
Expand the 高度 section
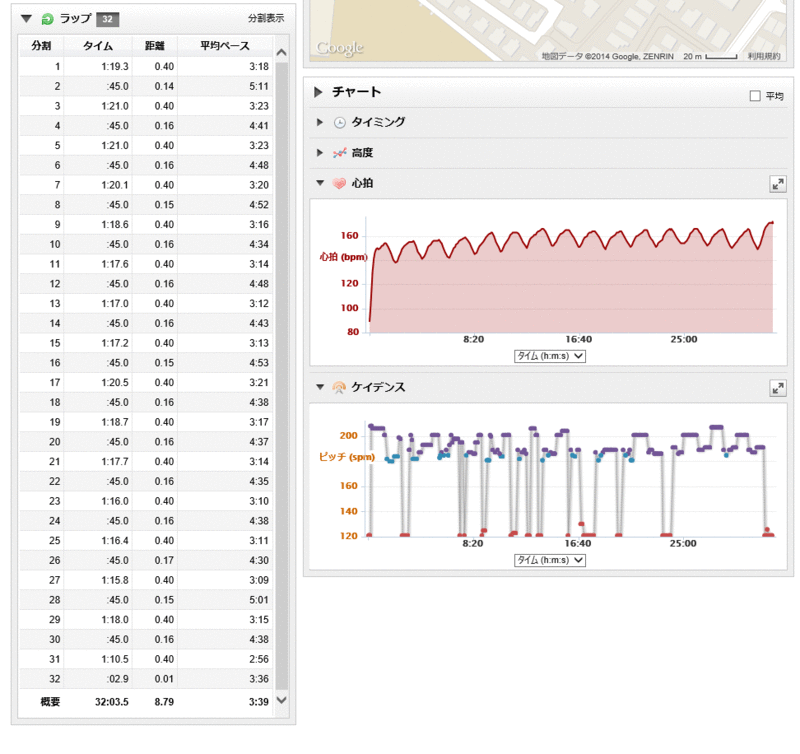point(320,153)
